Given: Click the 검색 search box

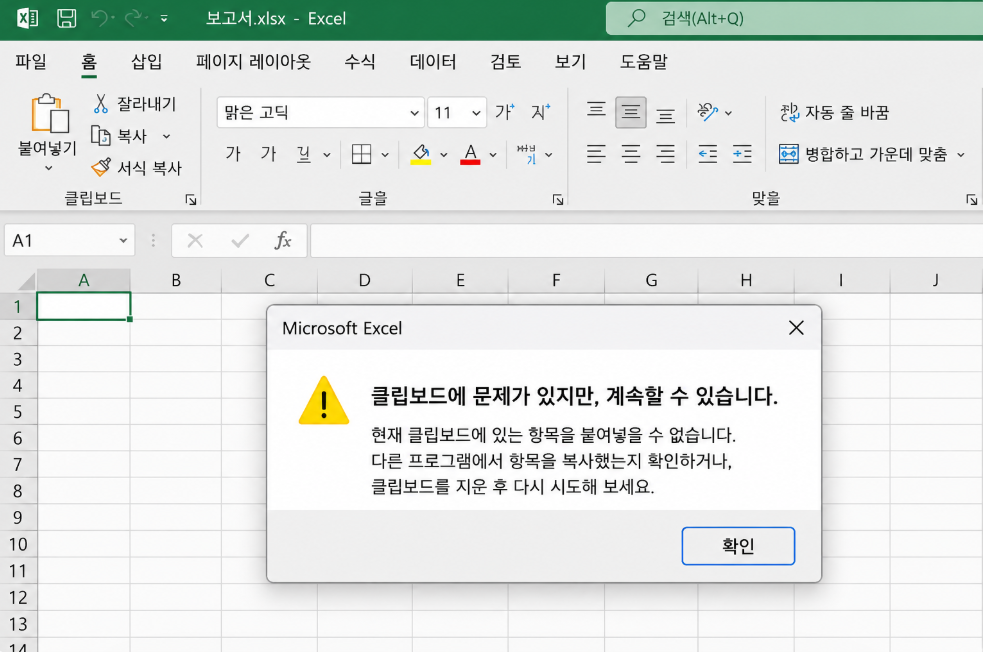Looking at the screenshot, I should coord(794,18).
